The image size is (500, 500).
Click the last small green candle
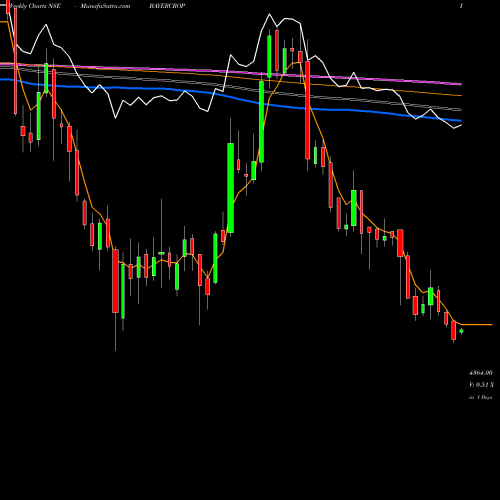point(461,331)
